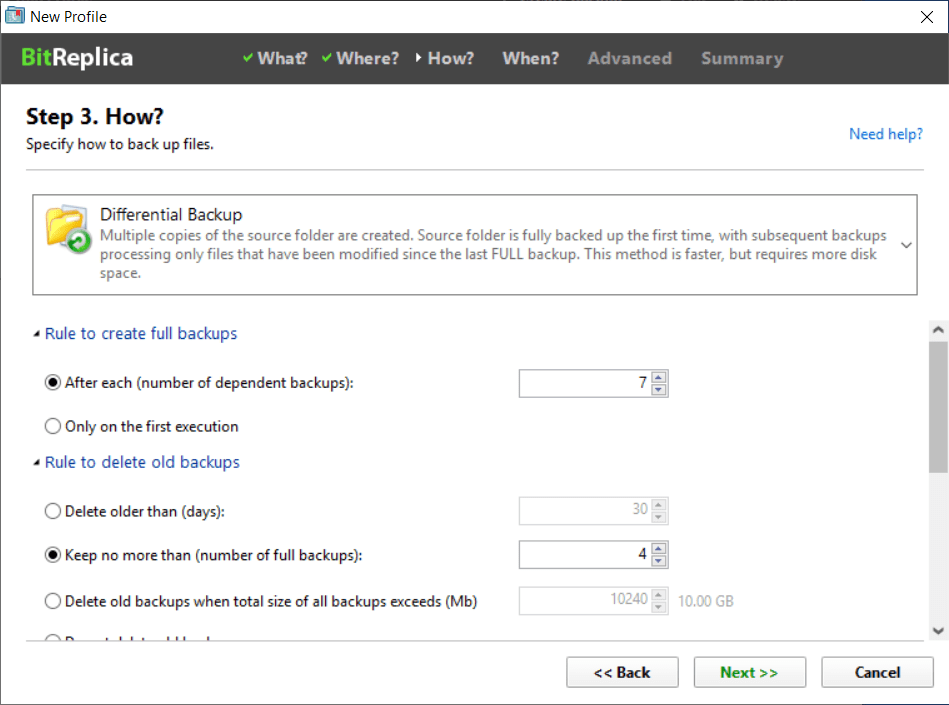Click the days field showing 30

585,511
